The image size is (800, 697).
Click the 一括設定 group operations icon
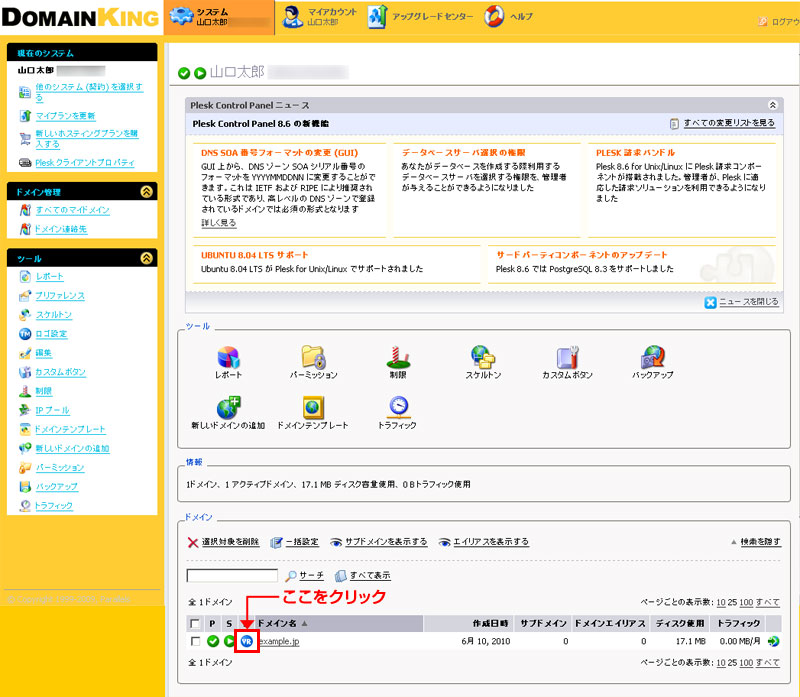[x=276, y=542]
